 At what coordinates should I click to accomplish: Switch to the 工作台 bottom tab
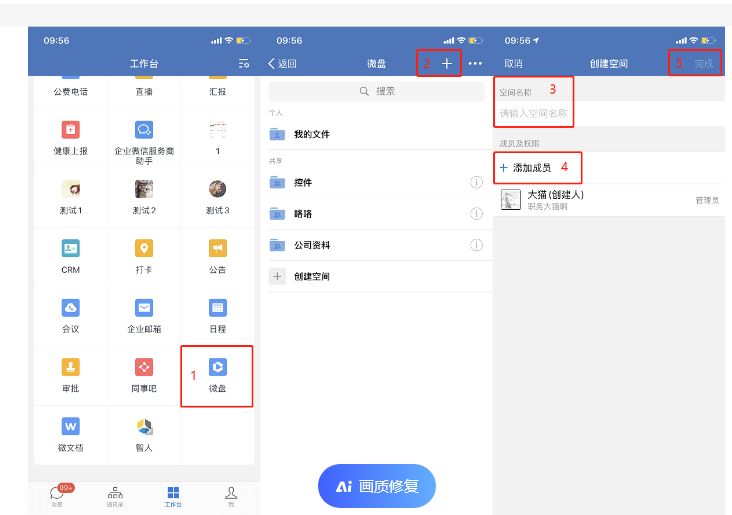[x=173, y=495]
